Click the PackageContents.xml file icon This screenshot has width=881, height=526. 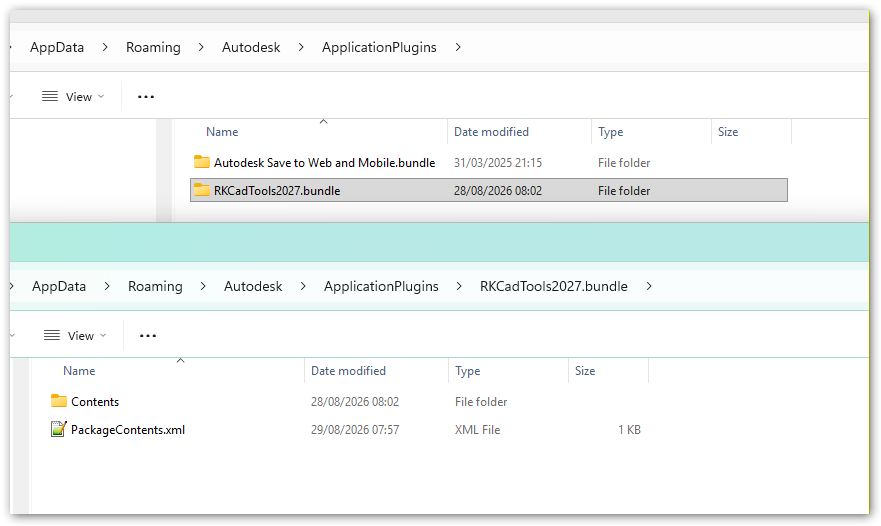point(58,429)
